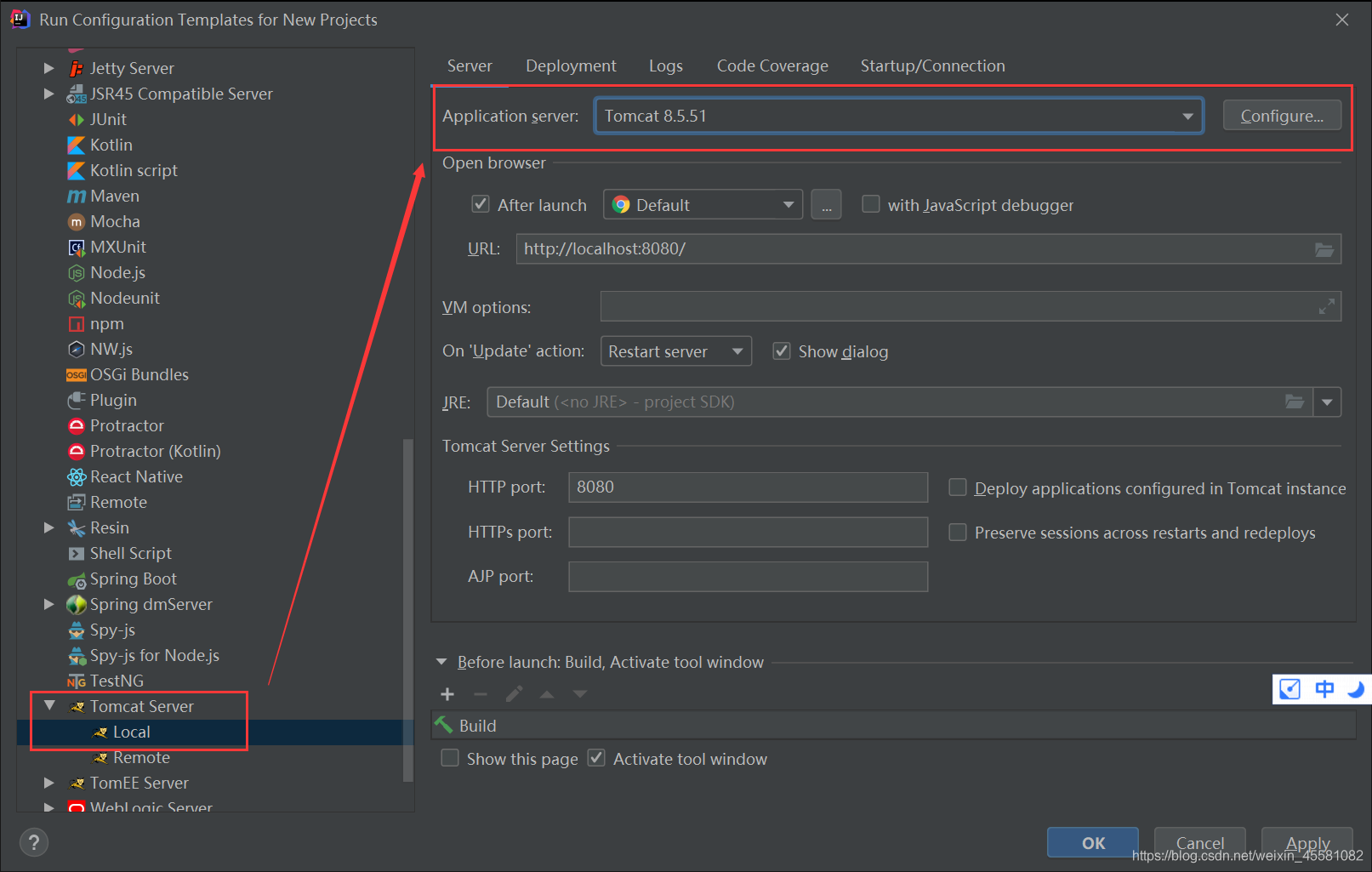Open the Startup/Connection tab

pos(932,66)
